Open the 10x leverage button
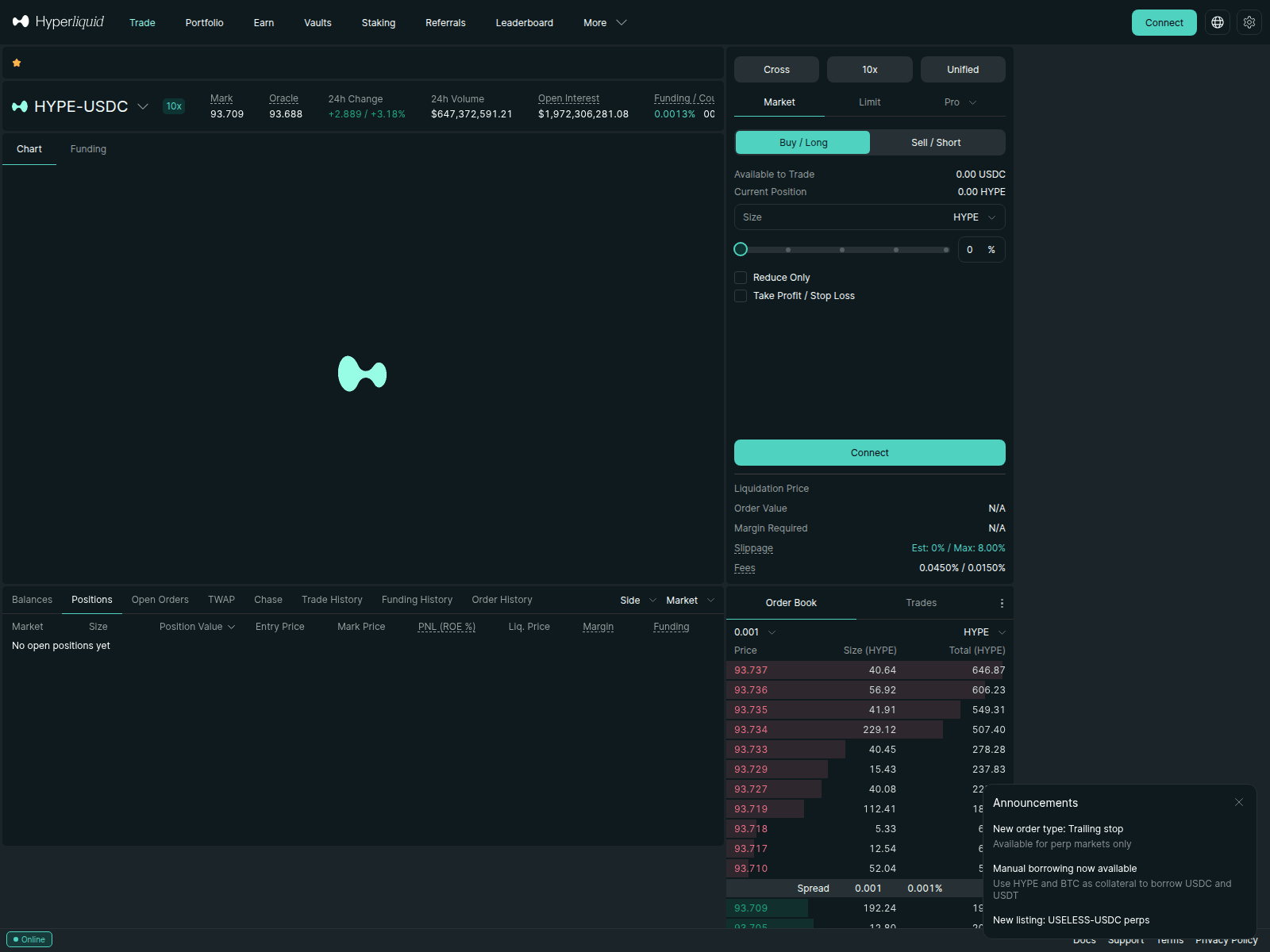The width and height of the screenshot is (1270, 952). click(x=870, y=70)
